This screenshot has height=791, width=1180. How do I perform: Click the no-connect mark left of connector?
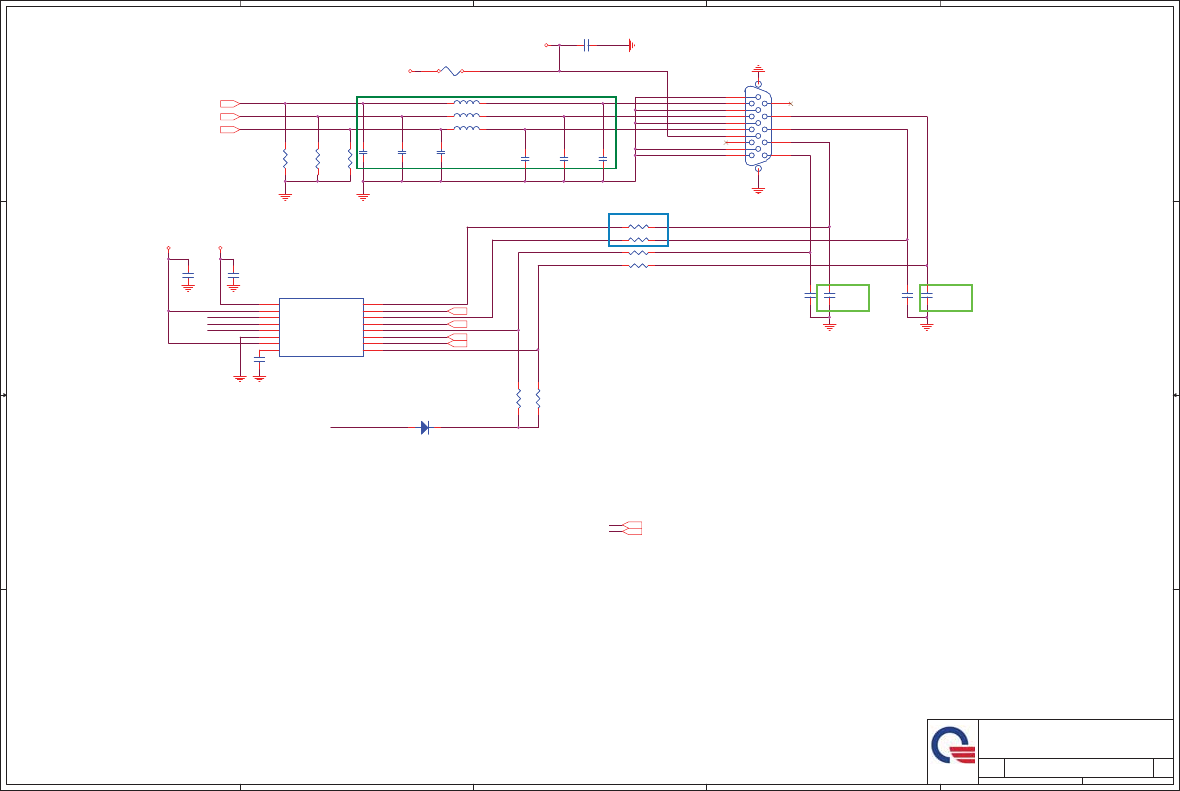click(x=725, y=142)
